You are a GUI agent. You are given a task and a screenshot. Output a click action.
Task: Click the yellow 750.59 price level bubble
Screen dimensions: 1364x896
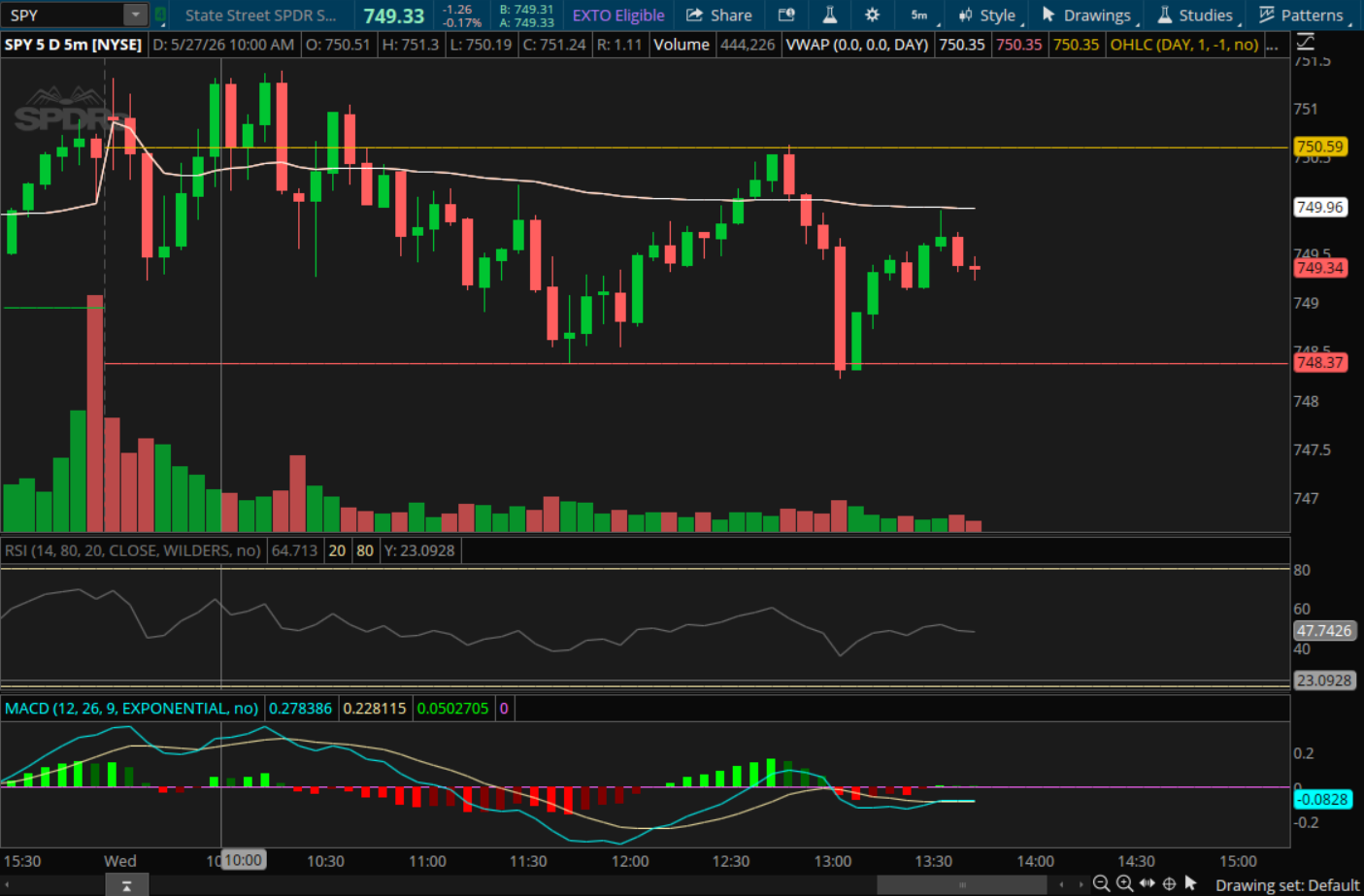(x=1320, y=147)
